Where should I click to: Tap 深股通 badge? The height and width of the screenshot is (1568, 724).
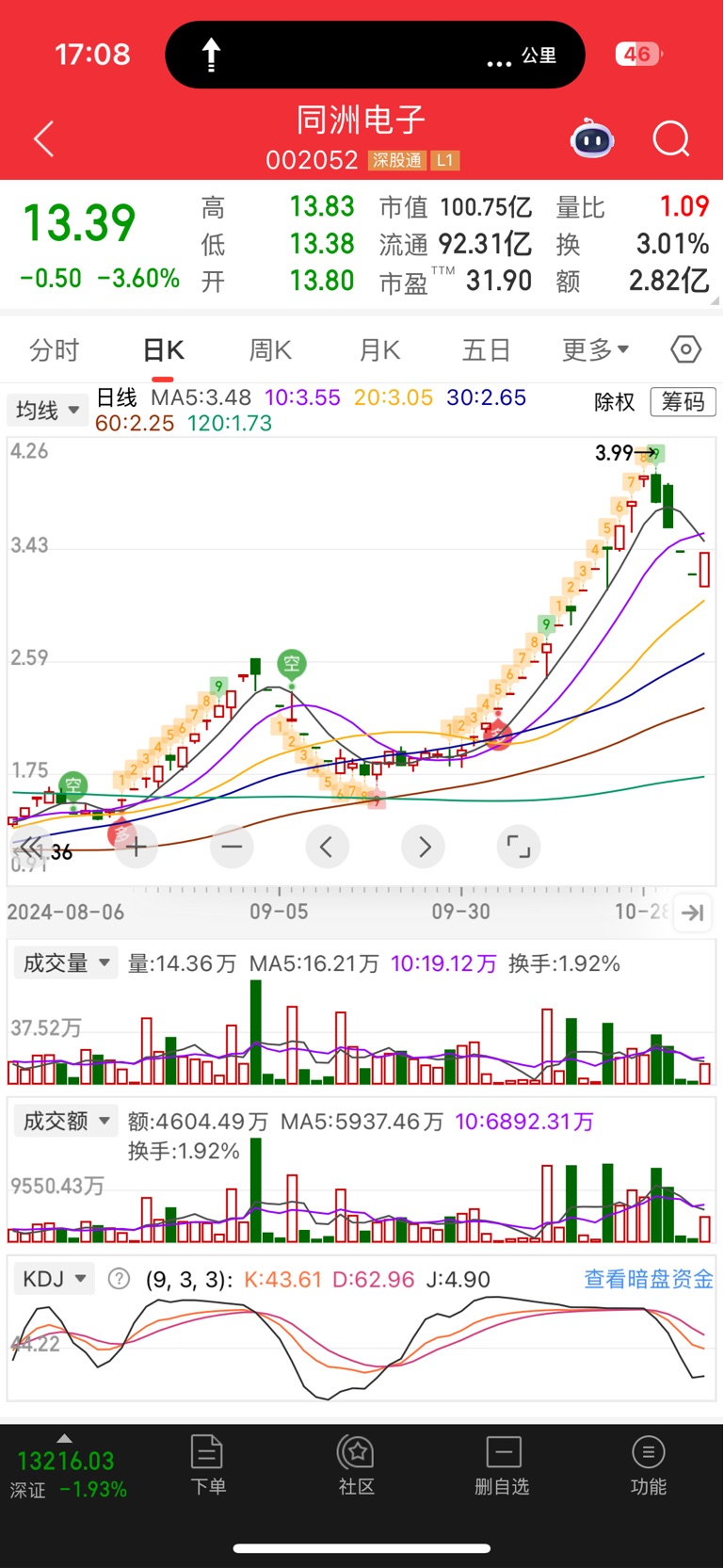tap(396, 160)
